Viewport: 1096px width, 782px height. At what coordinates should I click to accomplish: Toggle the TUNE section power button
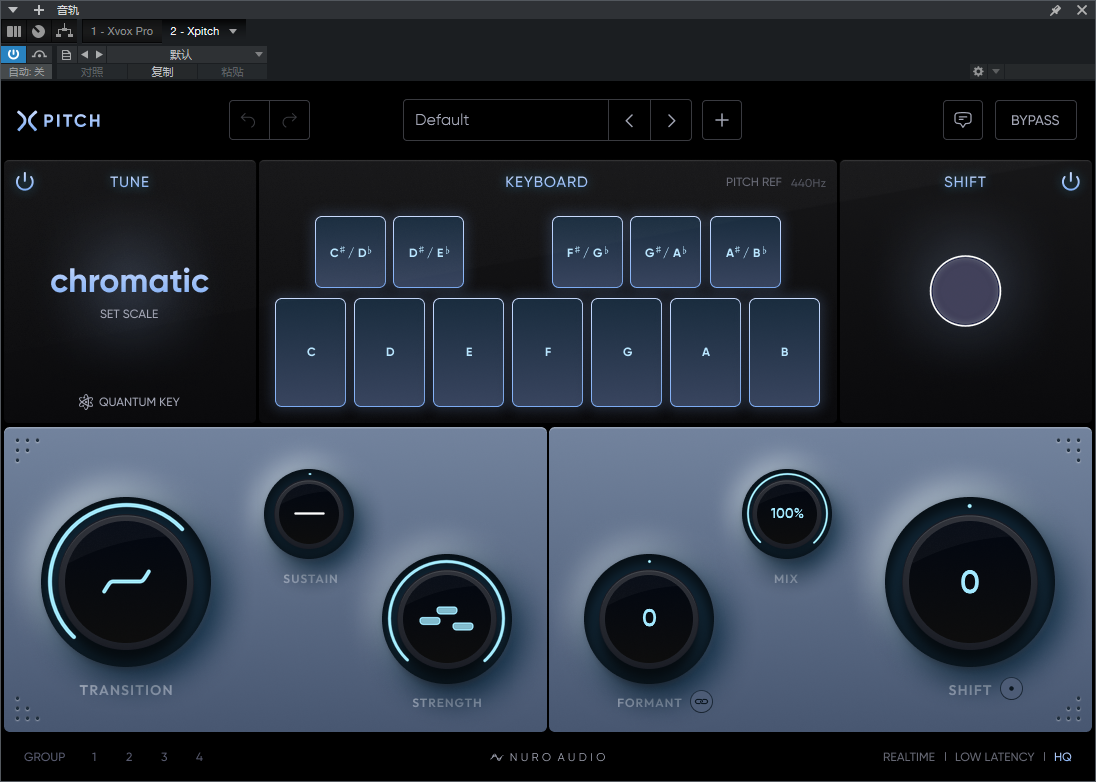pos(24,182)
